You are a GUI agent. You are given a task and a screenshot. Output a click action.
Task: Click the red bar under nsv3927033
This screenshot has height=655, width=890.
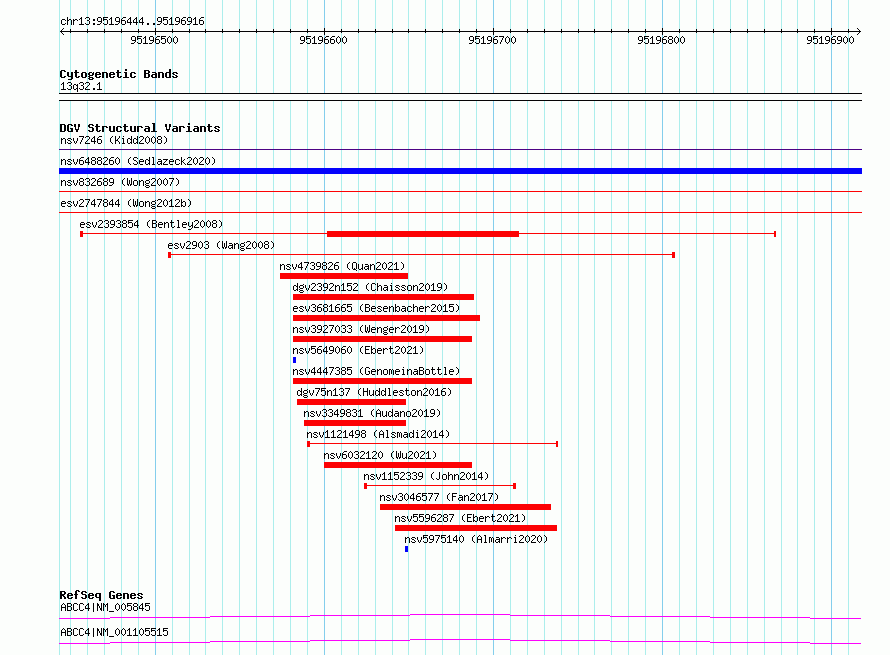(382, 339)
